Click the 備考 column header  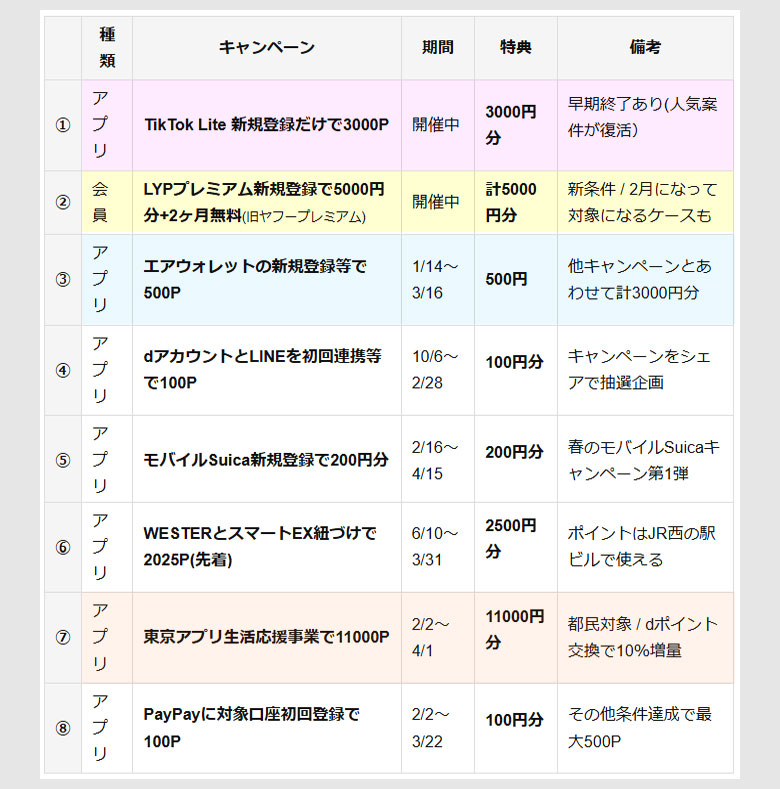645,48
